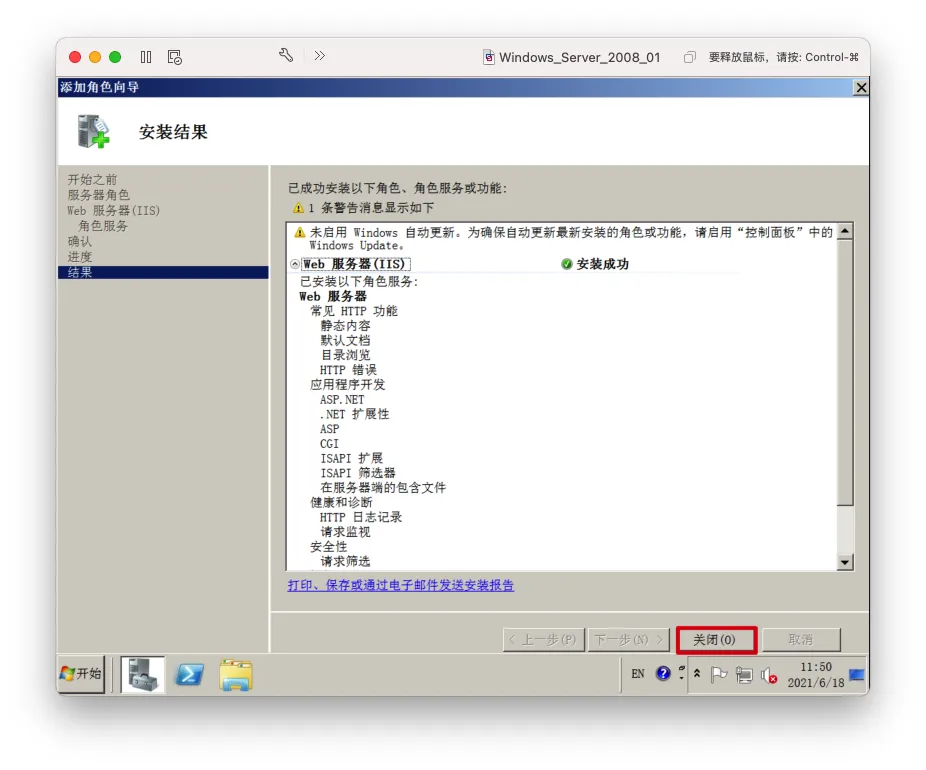926x770 pixels.
Task: Click the 健康和诊断 category heading
Action: 341,503
